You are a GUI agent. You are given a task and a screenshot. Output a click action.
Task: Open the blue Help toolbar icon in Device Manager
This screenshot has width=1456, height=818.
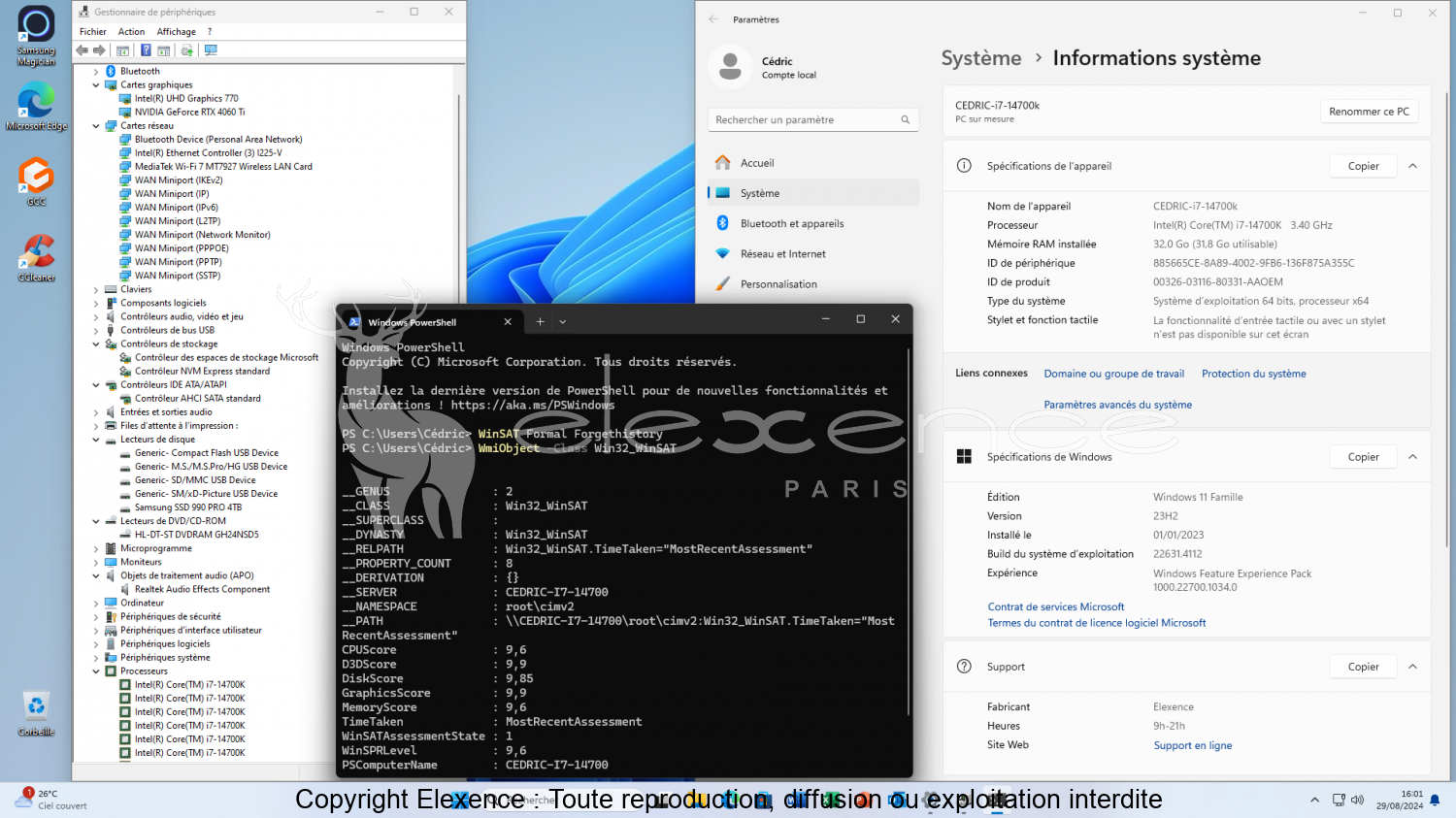(x=146, y=50)
